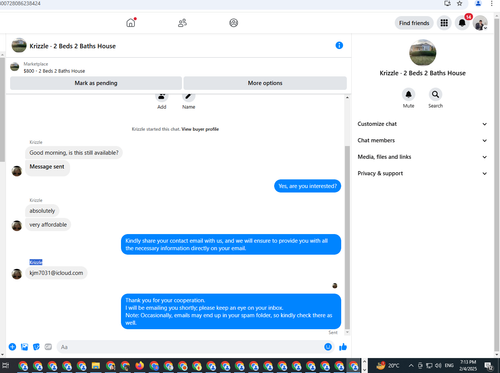Click the 'Message sent' bubble
500x373 pixels.
click(47, 168)
